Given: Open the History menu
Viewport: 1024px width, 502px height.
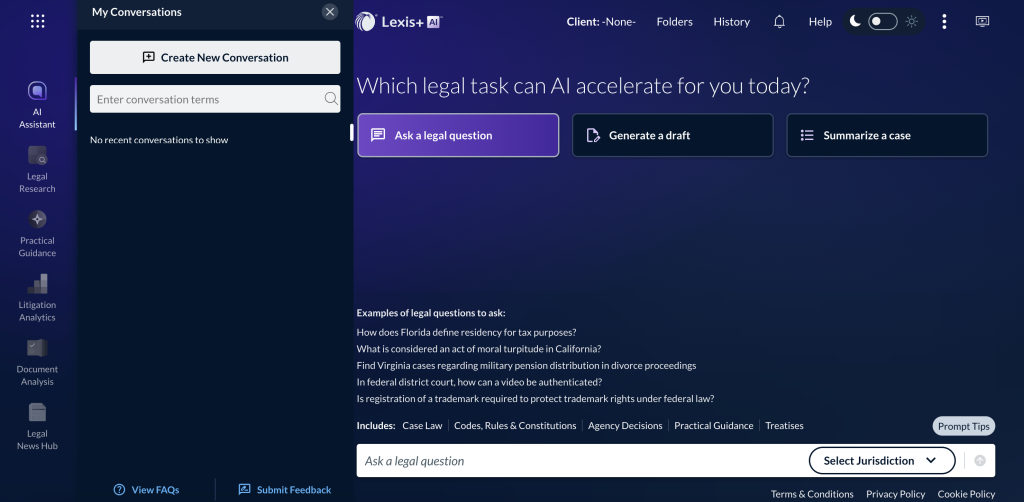Looking at the screenshot, I should click(731, 22).
